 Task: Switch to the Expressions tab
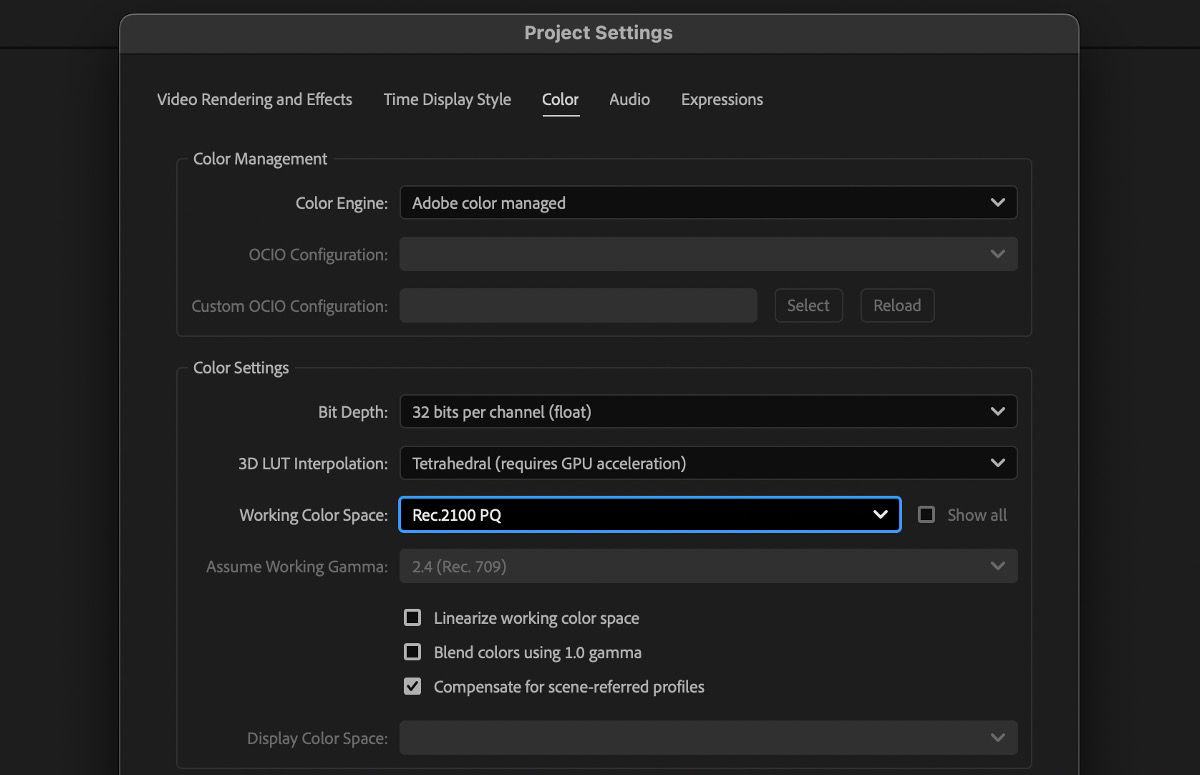[722, 99]
